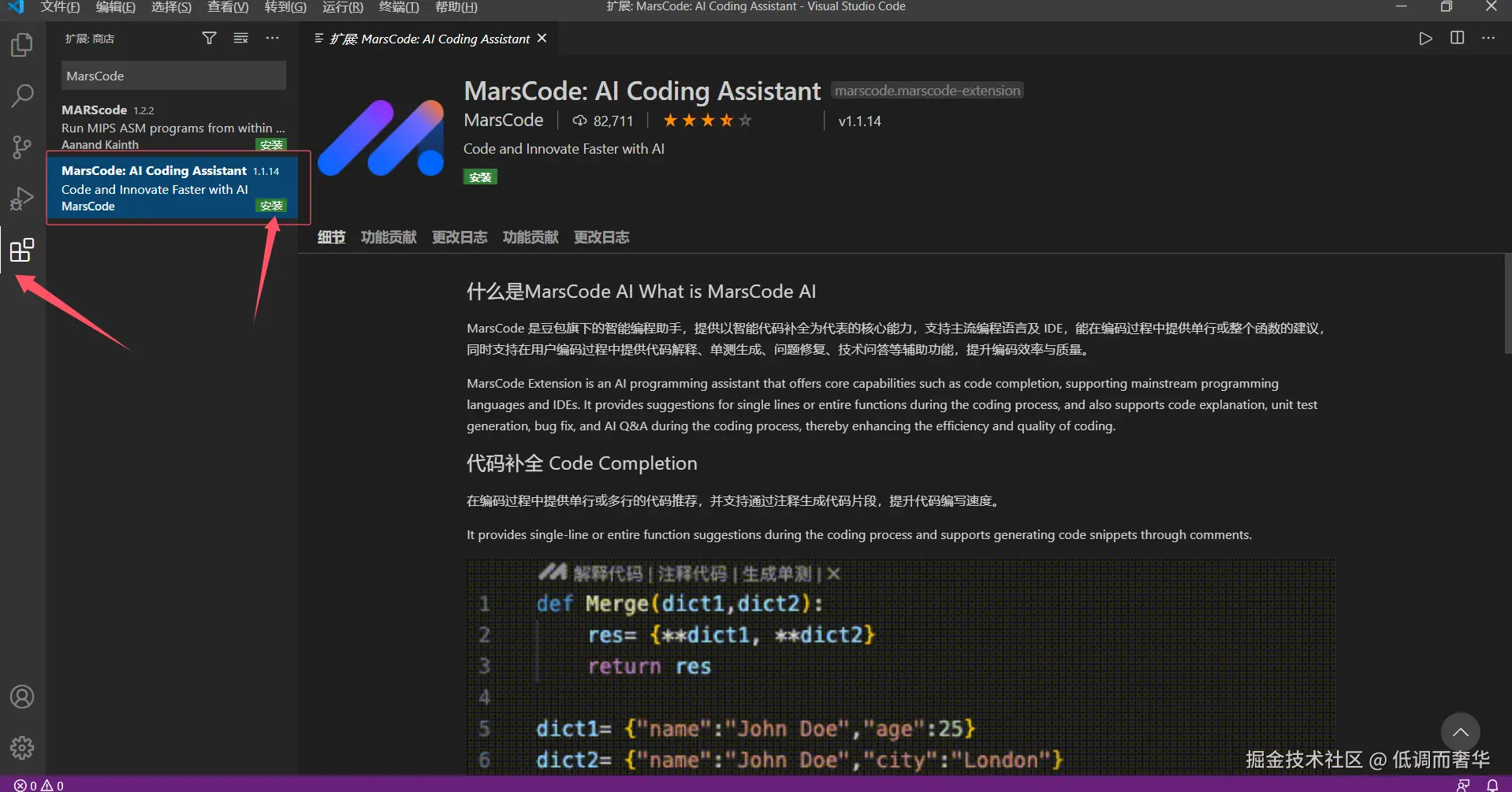Filter extensions with the funnel icon
Image resolution: width=1512 pixels, height=792 pixels.
[209, 38]
